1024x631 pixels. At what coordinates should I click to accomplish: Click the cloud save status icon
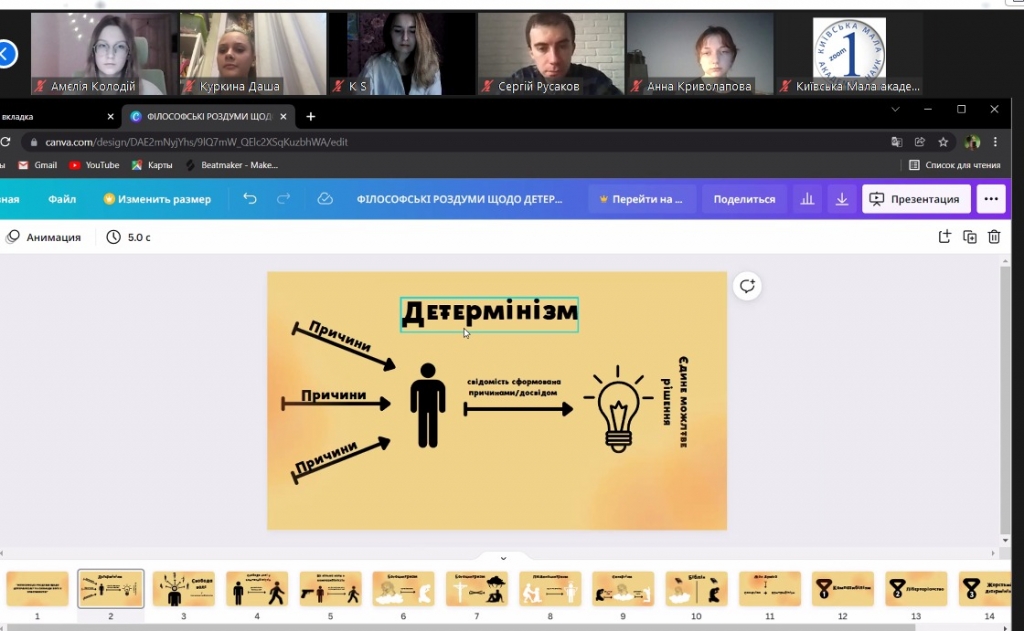tap(325, 199)
